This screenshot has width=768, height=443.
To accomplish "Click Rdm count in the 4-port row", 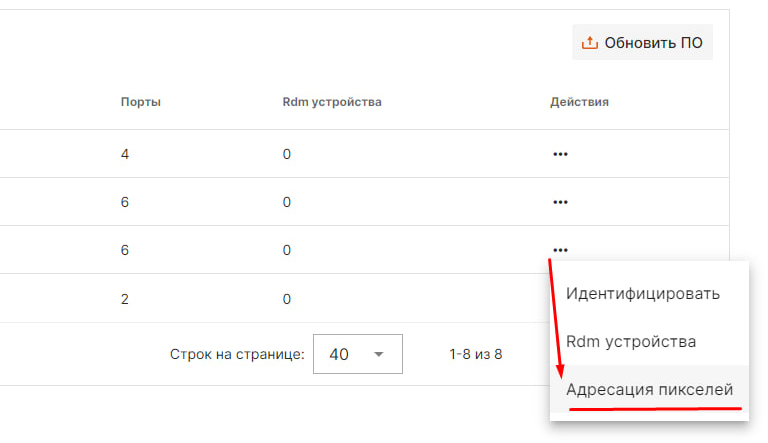I will (x=286, y=154).
